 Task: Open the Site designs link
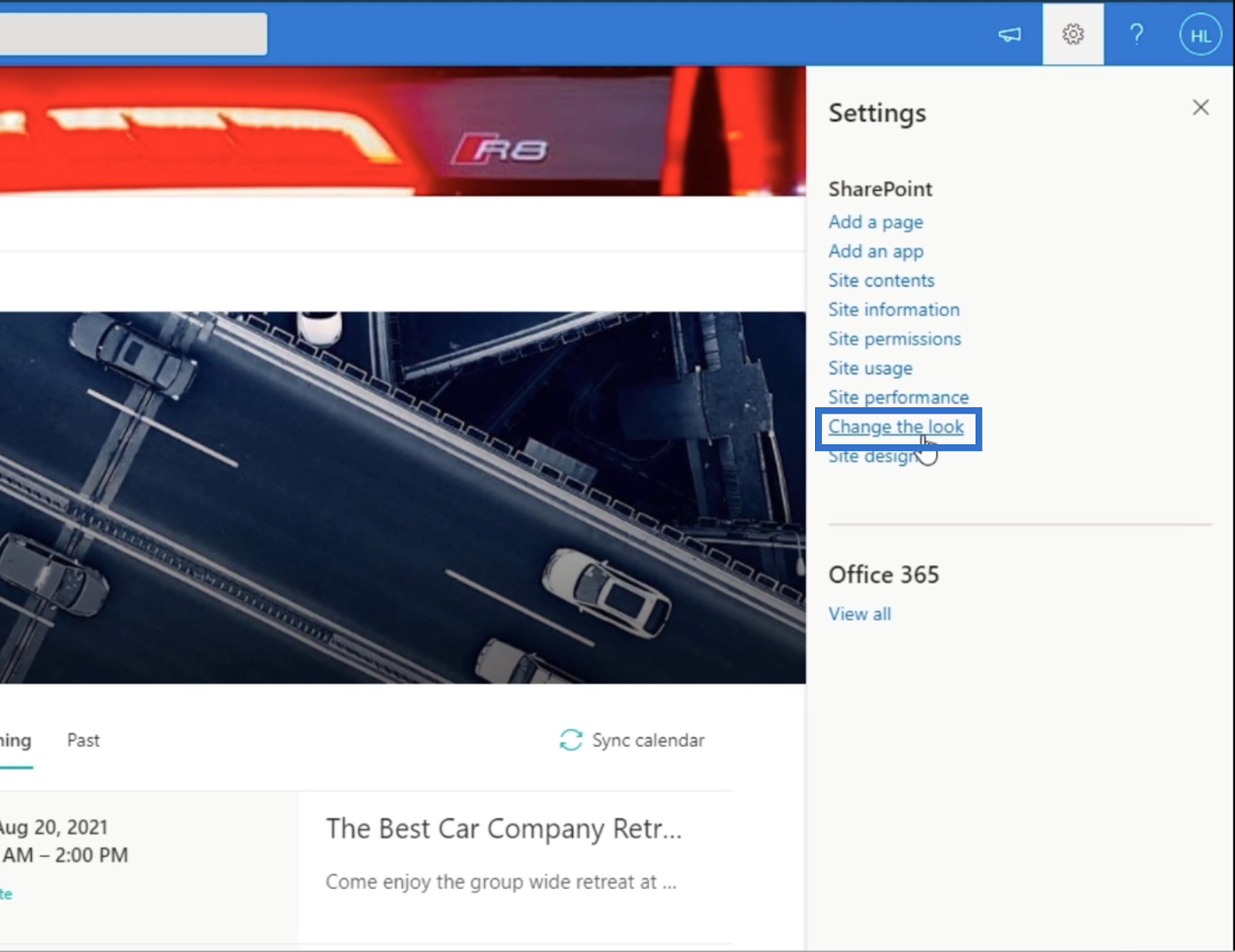[874, 457]
